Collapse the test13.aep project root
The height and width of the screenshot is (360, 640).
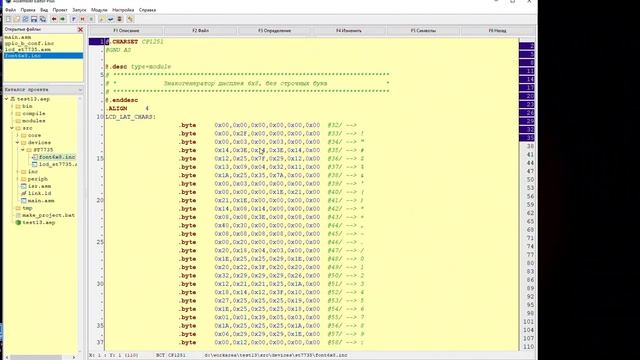click(x=7, y=99)
